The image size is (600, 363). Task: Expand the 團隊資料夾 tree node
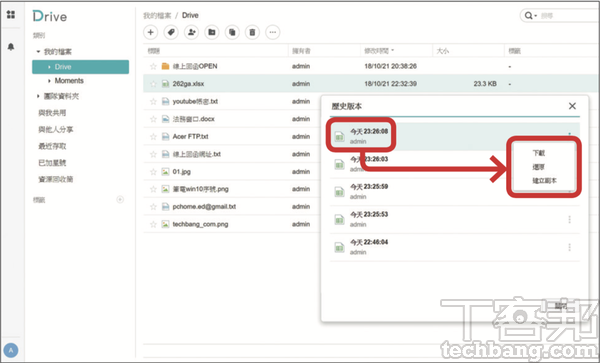[38, 96]
